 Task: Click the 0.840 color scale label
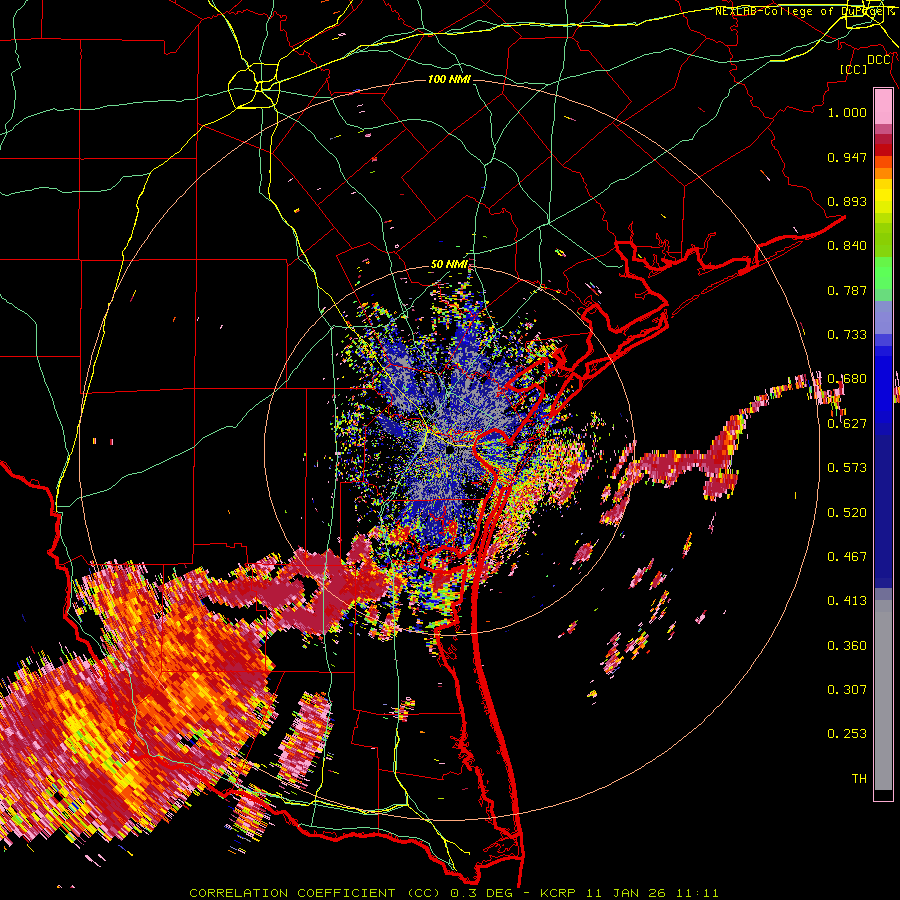tap(847, 246)
